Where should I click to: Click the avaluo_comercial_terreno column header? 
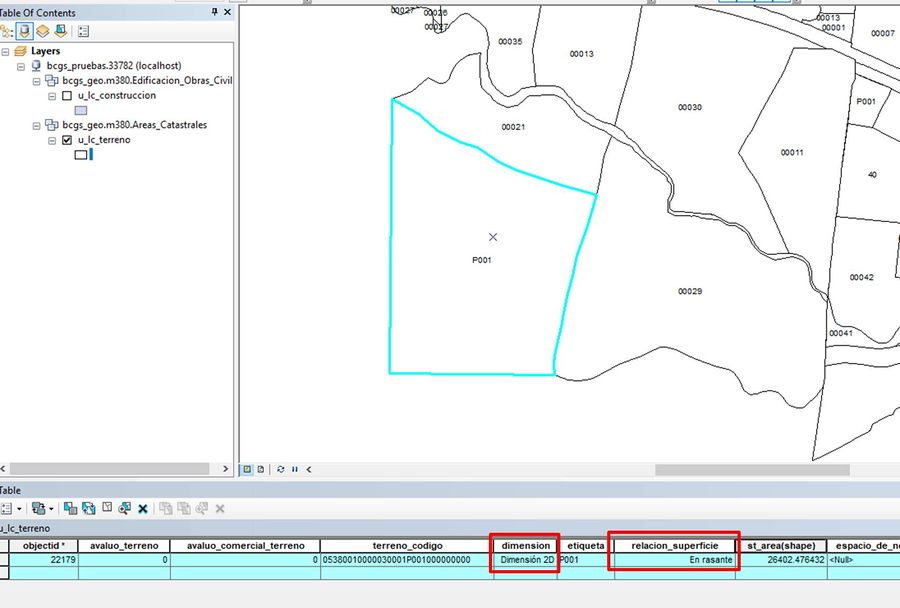[245, 545]
